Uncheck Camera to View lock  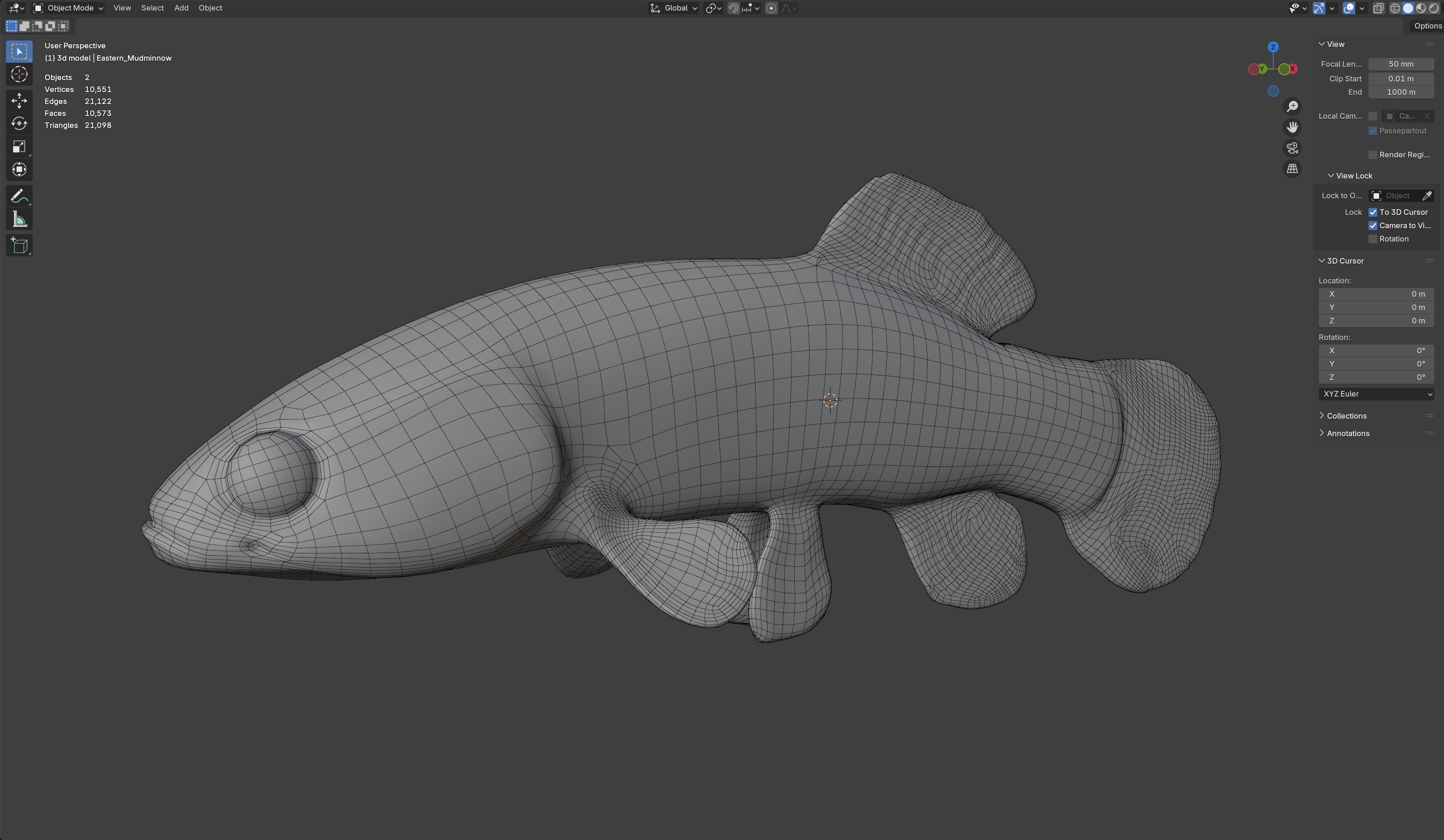(1372, 226)
